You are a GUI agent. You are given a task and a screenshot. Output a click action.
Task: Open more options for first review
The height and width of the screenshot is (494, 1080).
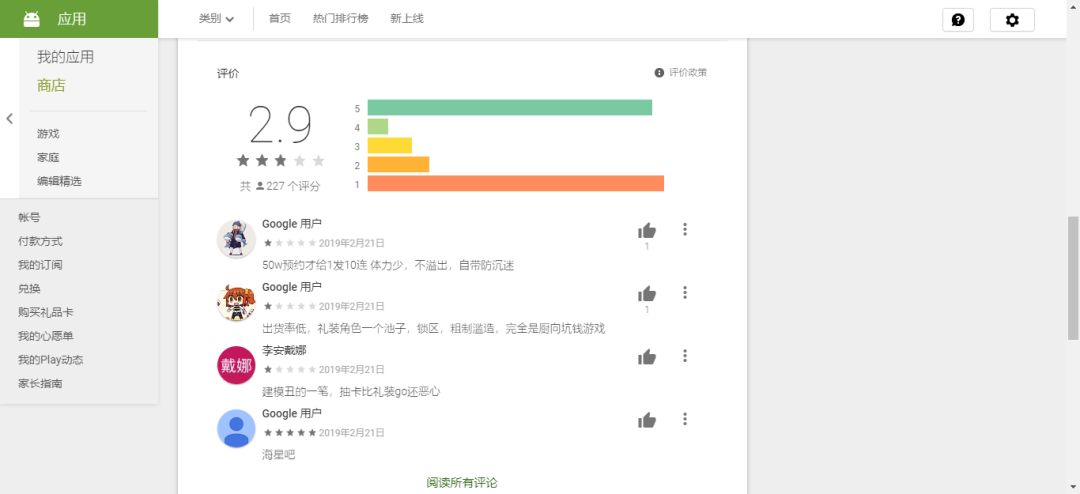pyautogui.click(x=685, y=229)
